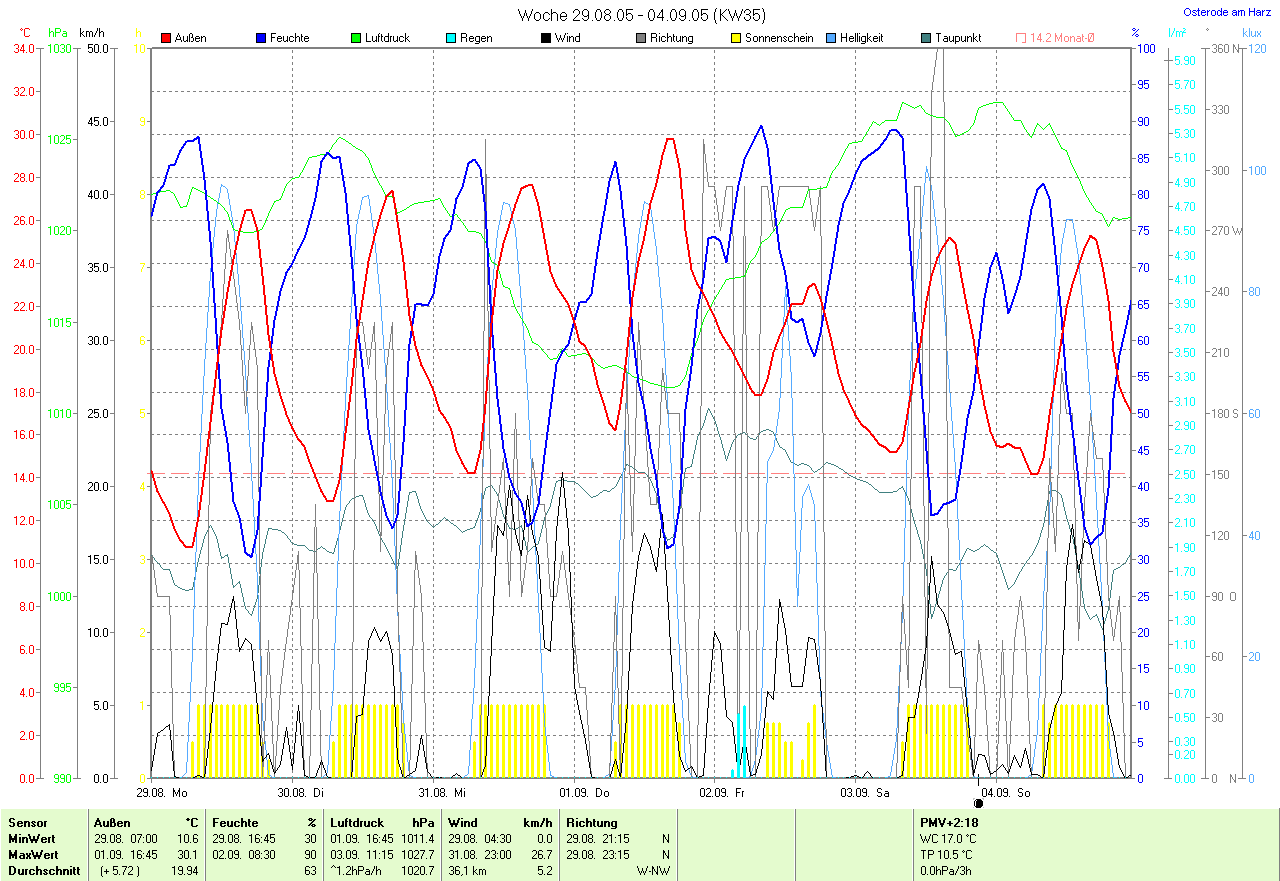This screenshot has height=881, width=1280.
Task: Select the 01.09. Do date label
Action: point(583,792)
